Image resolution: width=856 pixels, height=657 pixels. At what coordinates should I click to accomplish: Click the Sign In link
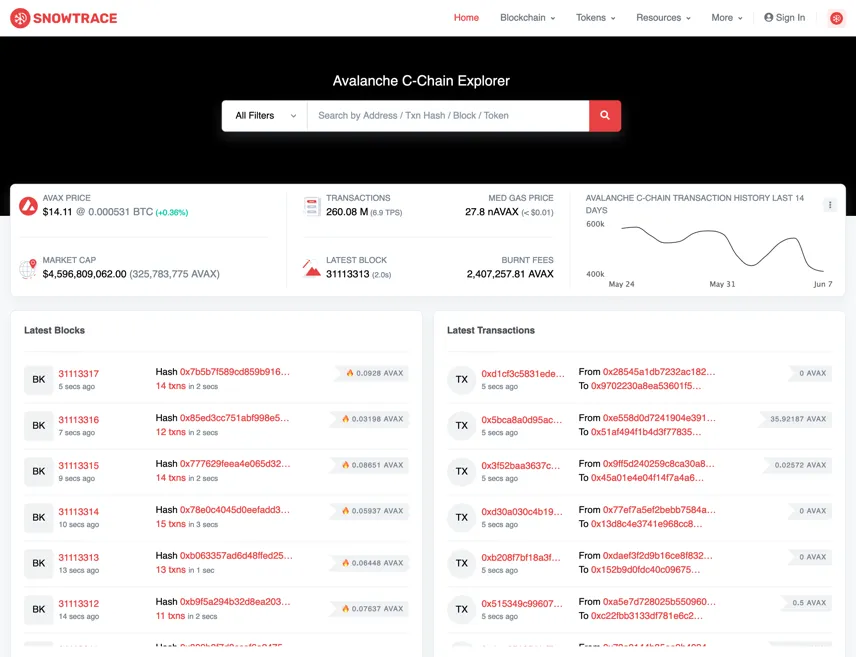click(784, 17)
